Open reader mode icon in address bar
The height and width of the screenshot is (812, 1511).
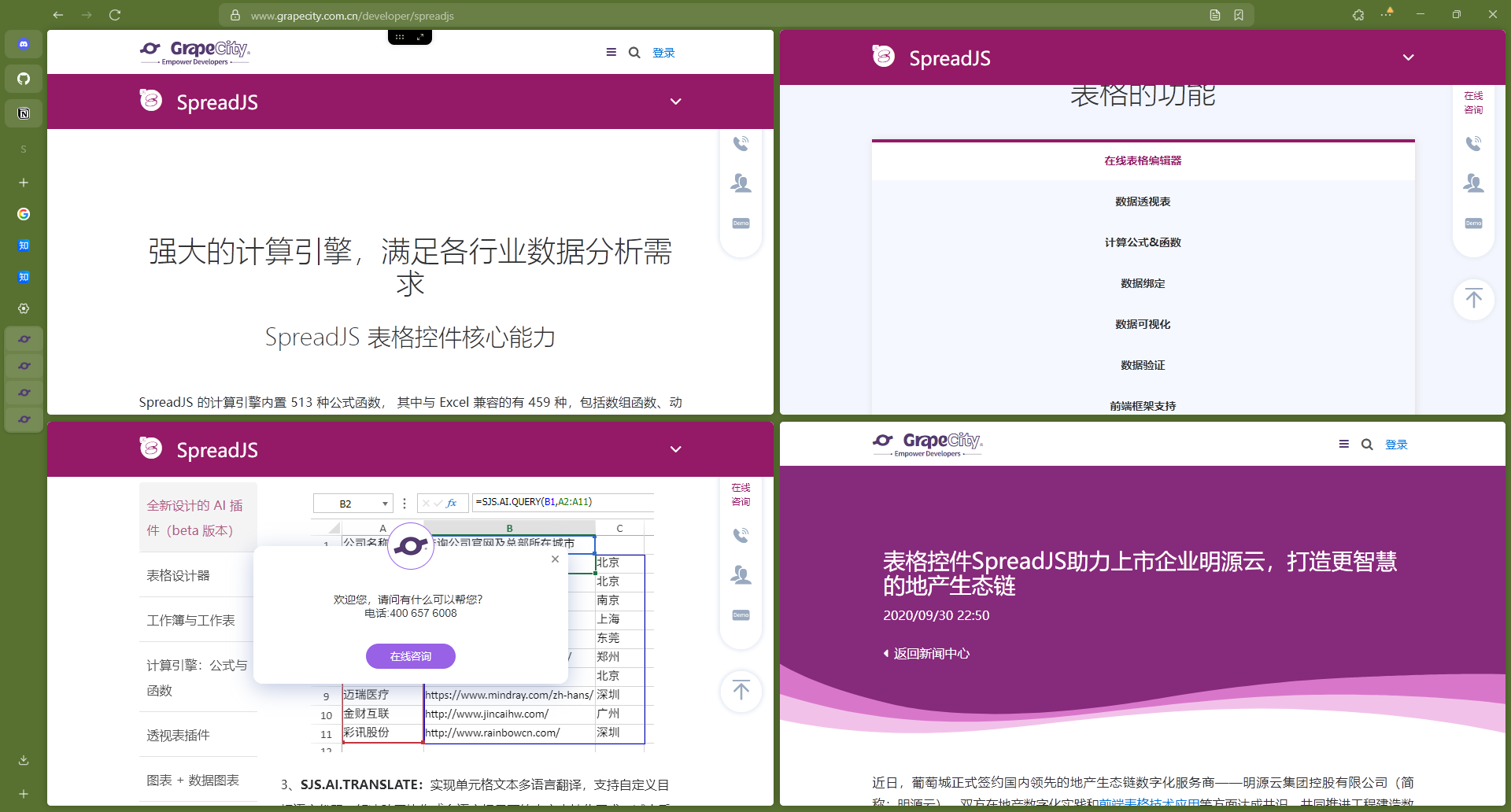click(1215, 15)
